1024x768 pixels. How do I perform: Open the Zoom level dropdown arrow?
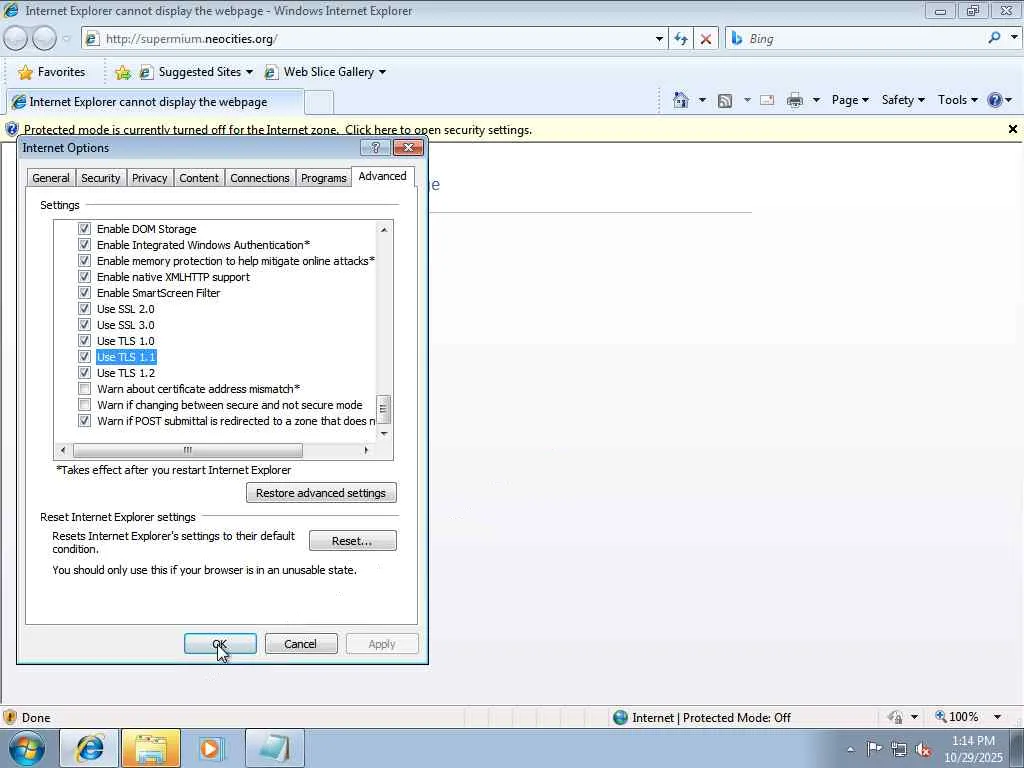coord(997,717)
